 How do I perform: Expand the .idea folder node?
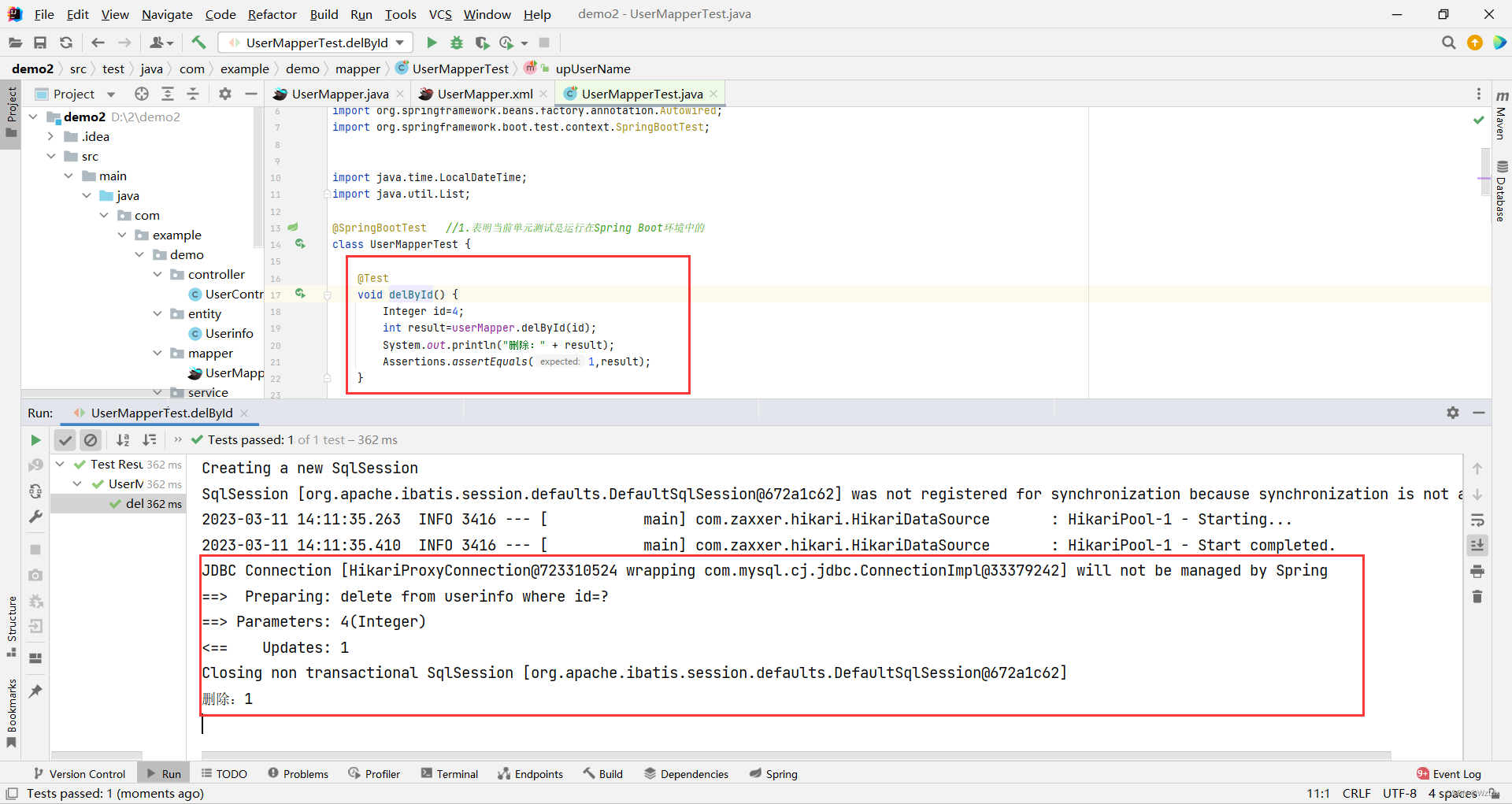tap(51, 136)
